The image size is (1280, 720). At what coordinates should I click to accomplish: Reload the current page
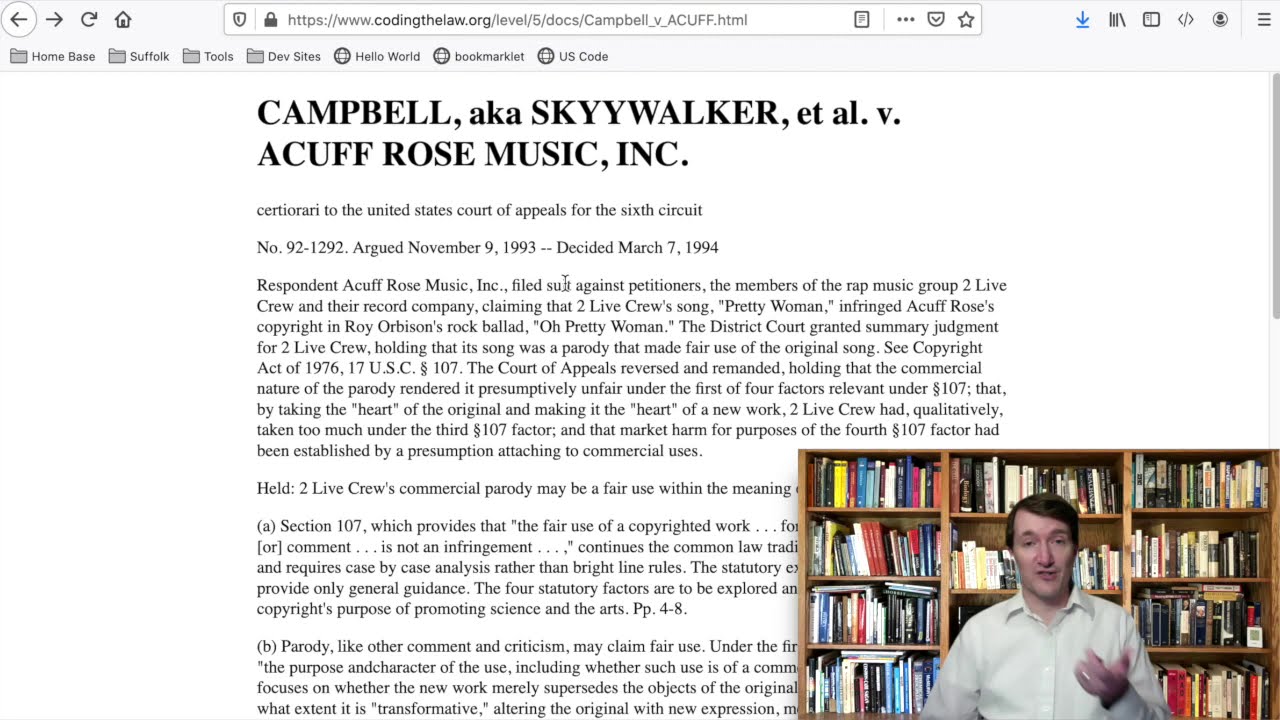click(89, 19)
